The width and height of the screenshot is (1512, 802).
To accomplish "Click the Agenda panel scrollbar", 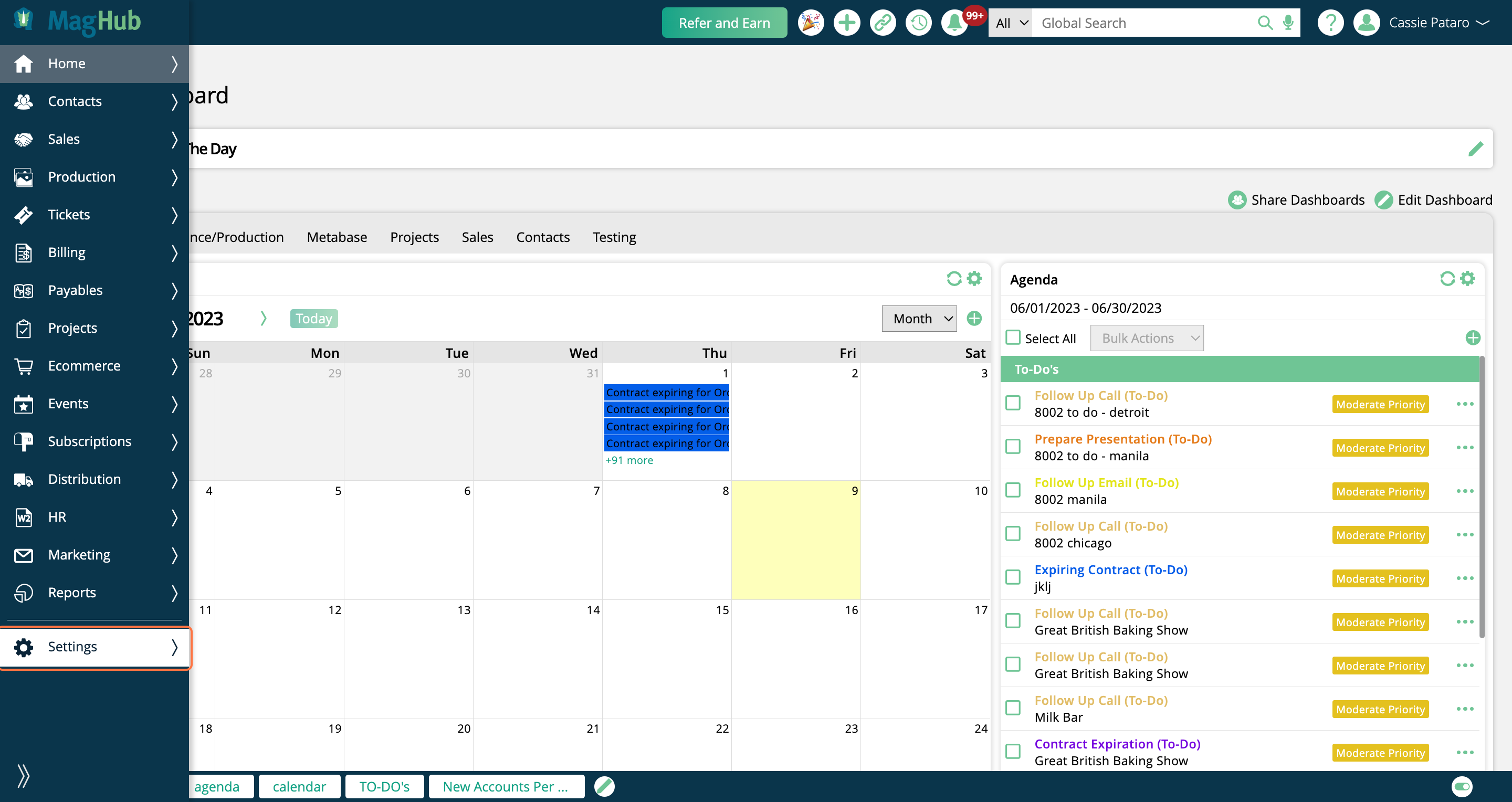I will (x=1482, y=497).
